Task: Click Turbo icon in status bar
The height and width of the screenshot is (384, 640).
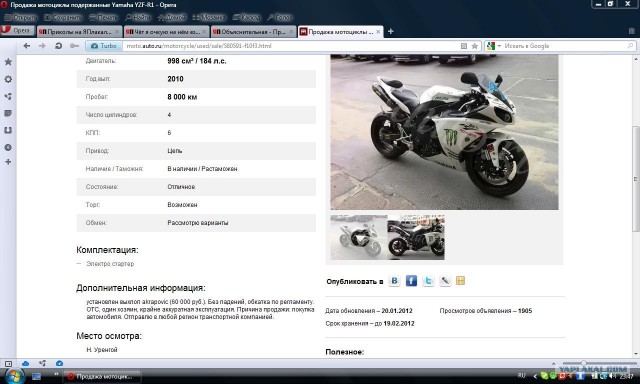Action: 59,363
